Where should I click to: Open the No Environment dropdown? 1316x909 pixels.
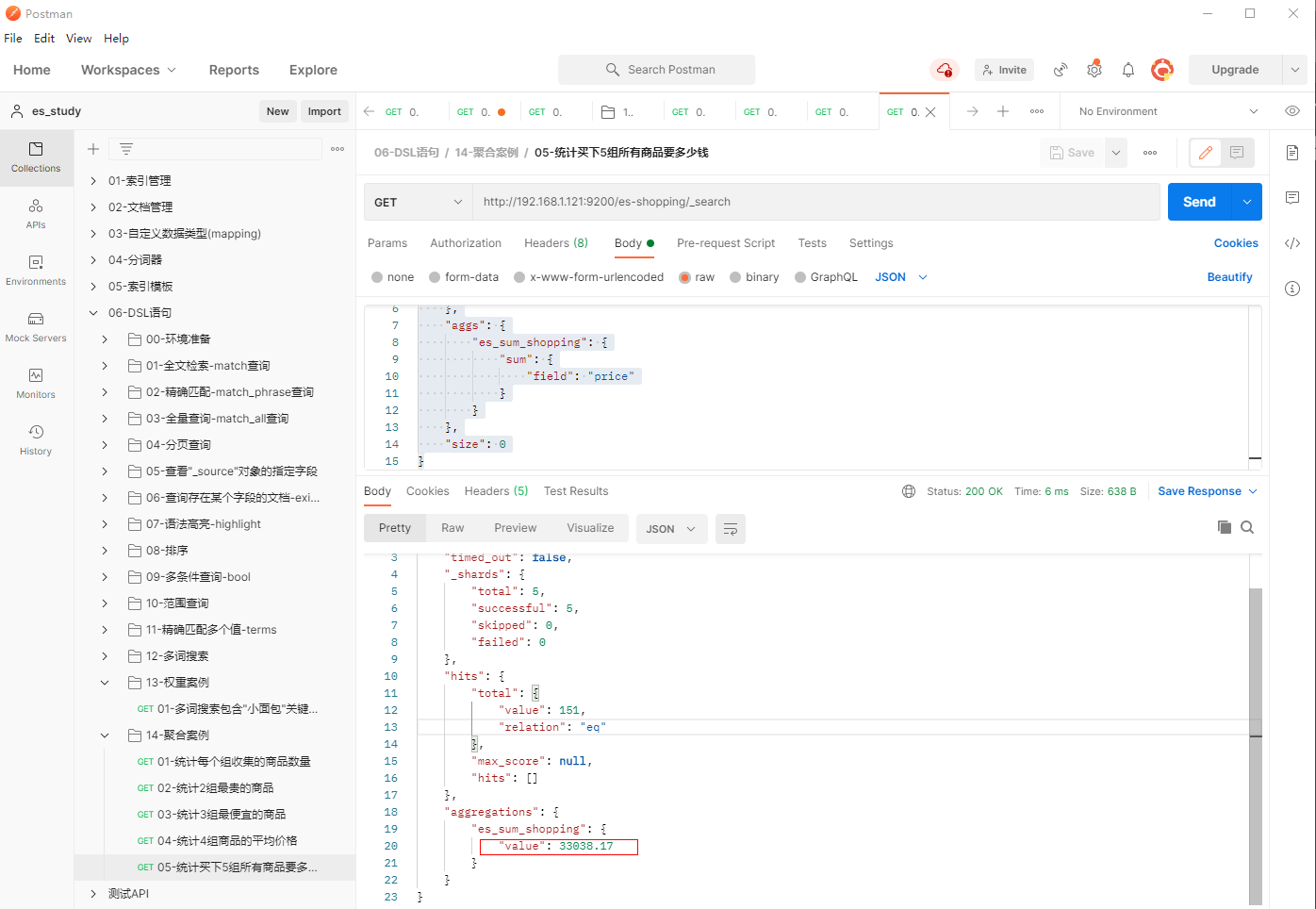(x=1167, y=111)
